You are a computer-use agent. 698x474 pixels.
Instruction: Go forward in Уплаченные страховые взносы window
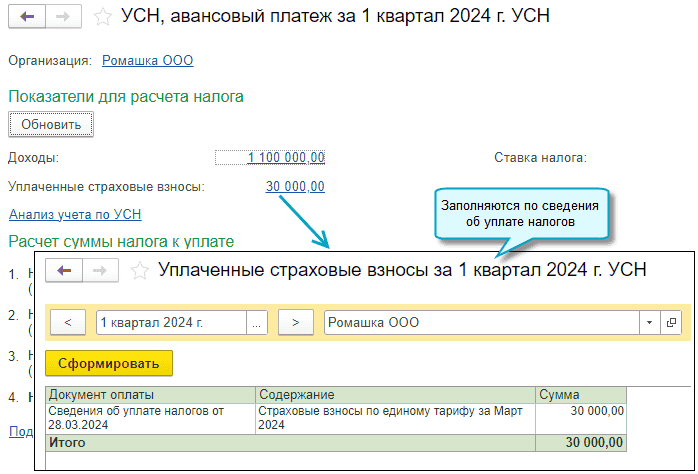tap(100, 271)
